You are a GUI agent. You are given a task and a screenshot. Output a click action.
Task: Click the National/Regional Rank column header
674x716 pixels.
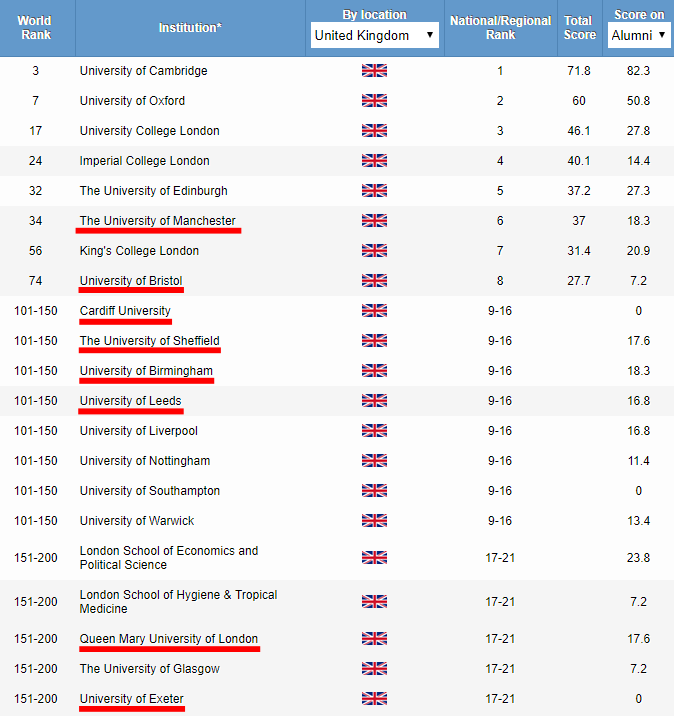[x=500, y=27]
